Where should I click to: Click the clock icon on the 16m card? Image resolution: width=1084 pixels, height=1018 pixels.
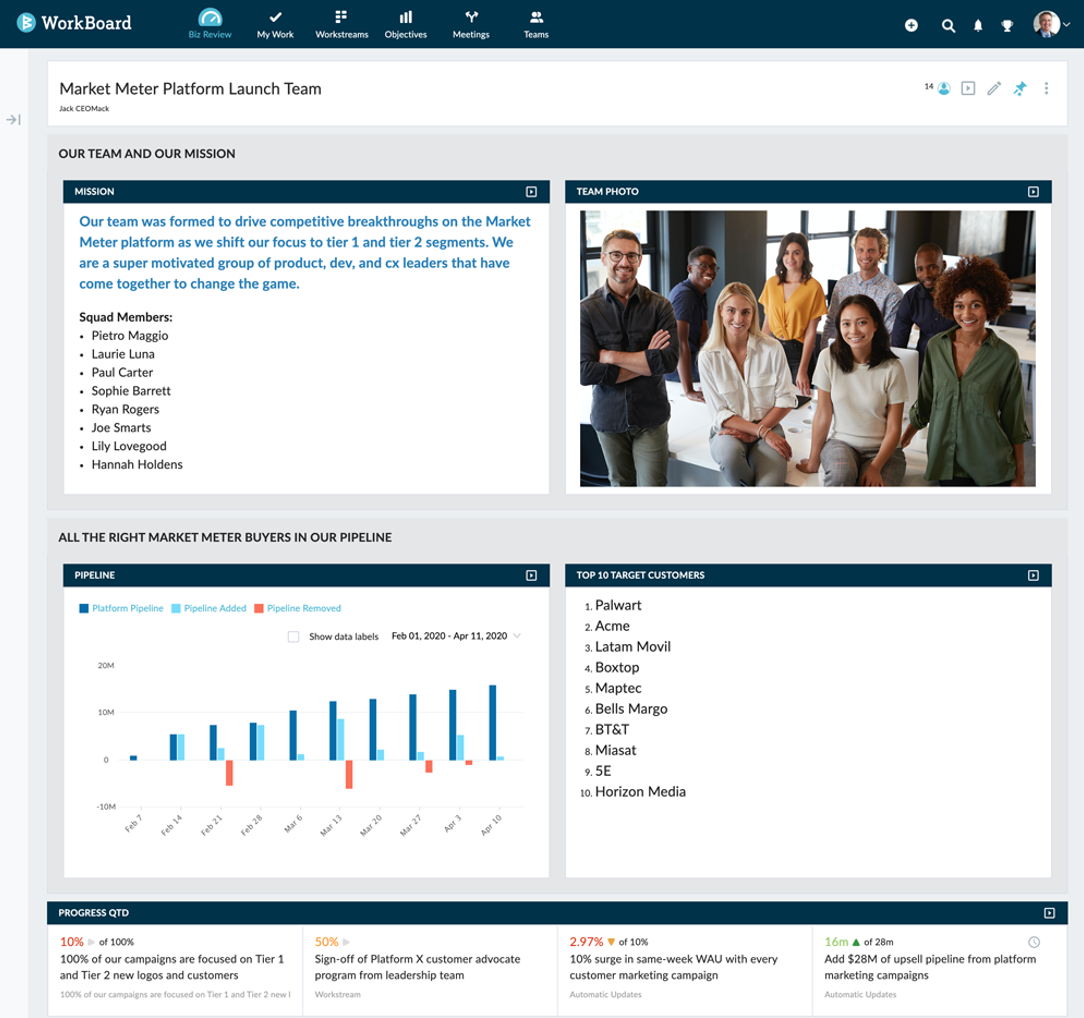(x=1034, y=942)
